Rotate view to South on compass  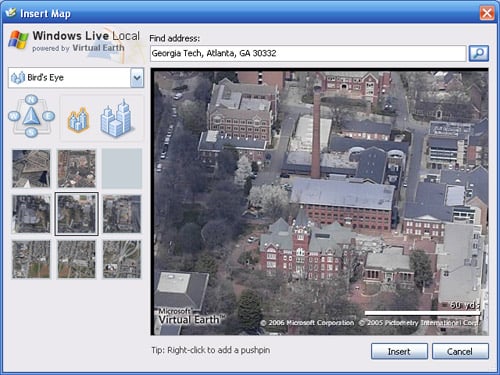tap(31, 132)
